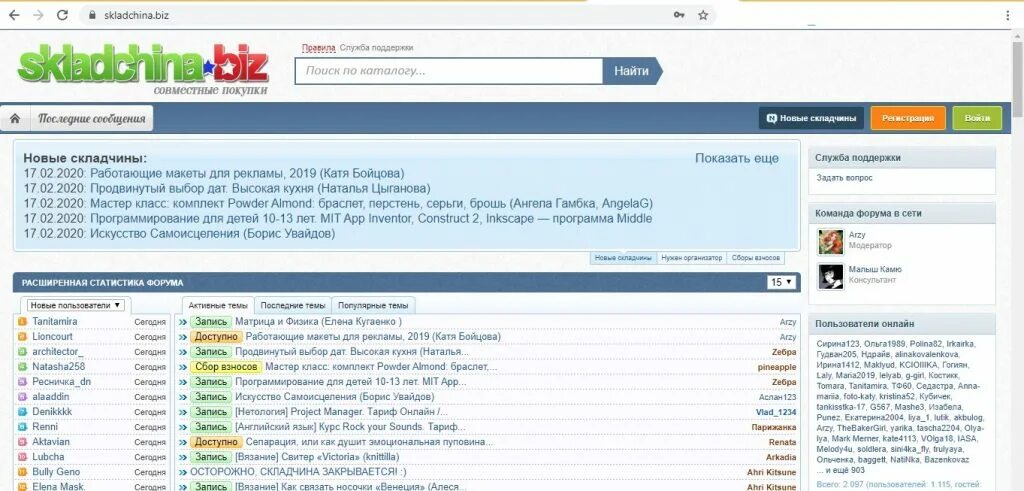
Task: Select Нужен организатор tab
Action: tap(692, 258)
